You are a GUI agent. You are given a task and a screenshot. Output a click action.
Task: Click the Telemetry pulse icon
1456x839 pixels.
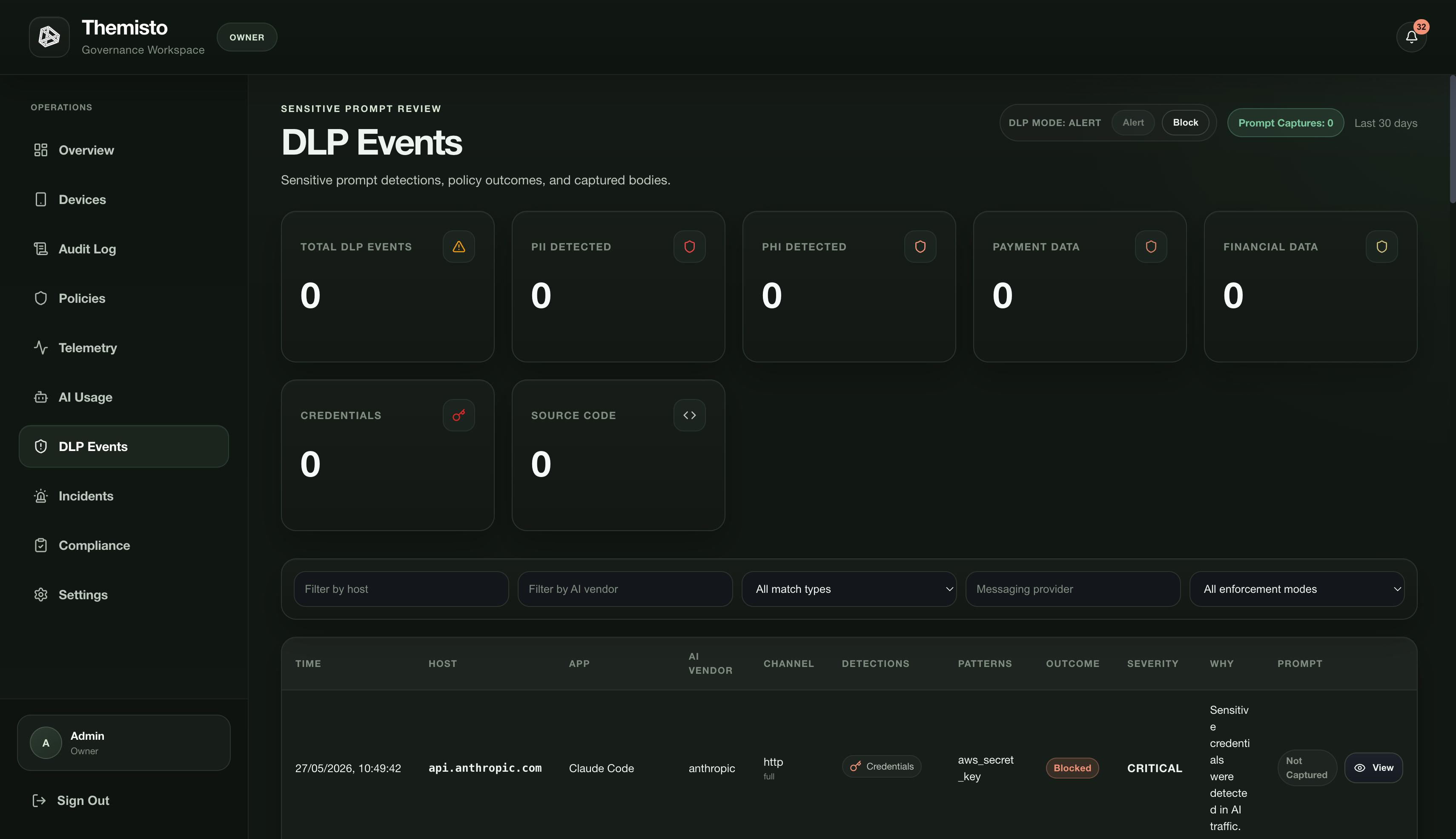point(40,348)
